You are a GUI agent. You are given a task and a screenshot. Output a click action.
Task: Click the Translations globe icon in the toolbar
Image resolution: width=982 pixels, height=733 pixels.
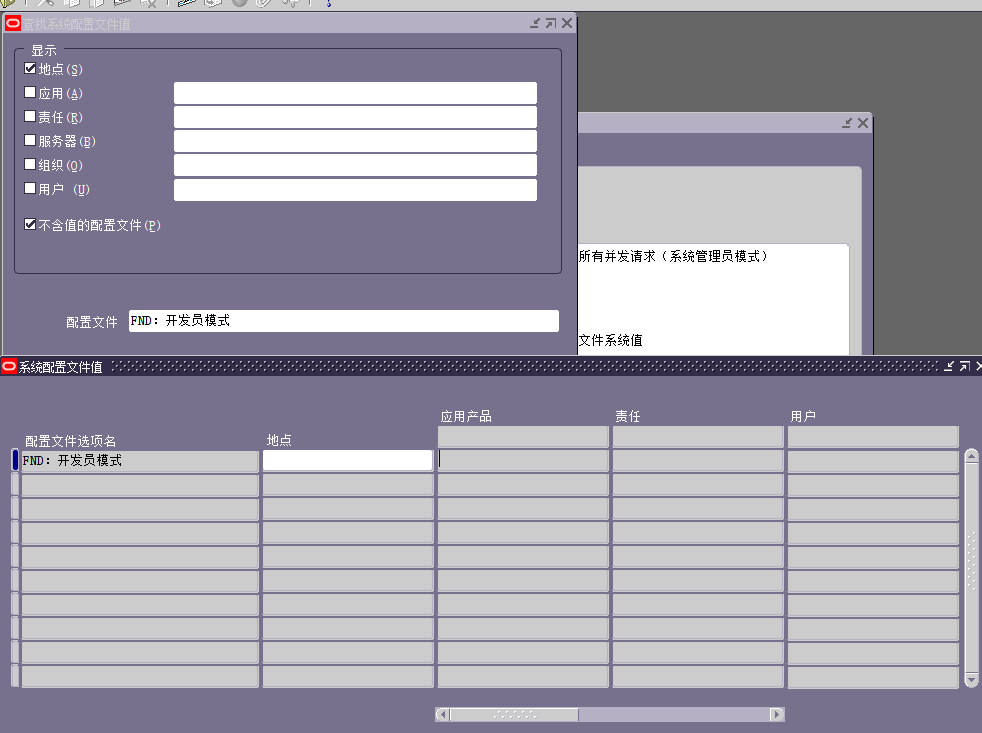click(238, 4)
